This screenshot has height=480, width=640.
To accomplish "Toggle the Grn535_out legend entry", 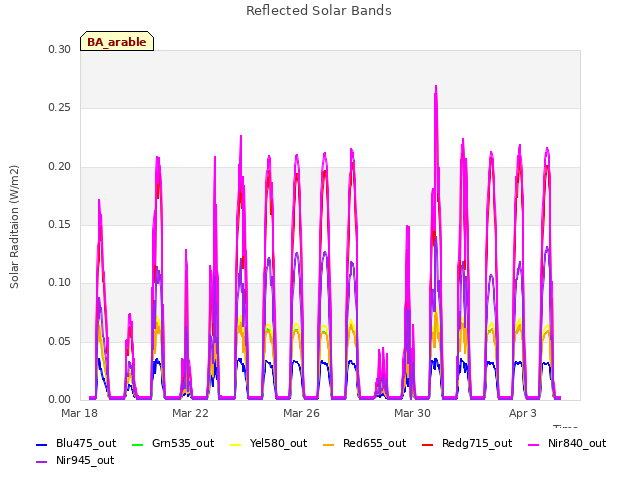I will coord(173,443).
